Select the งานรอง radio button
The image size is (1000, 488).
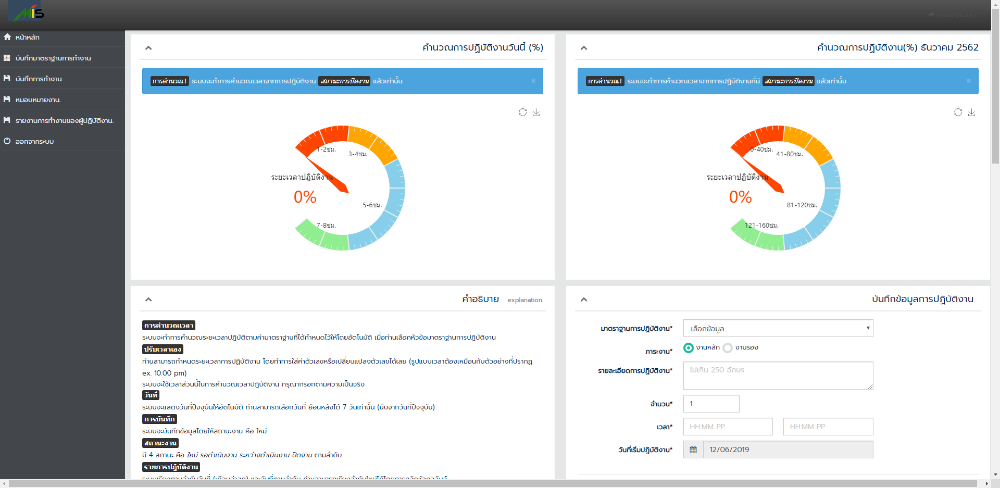point(728,348)
